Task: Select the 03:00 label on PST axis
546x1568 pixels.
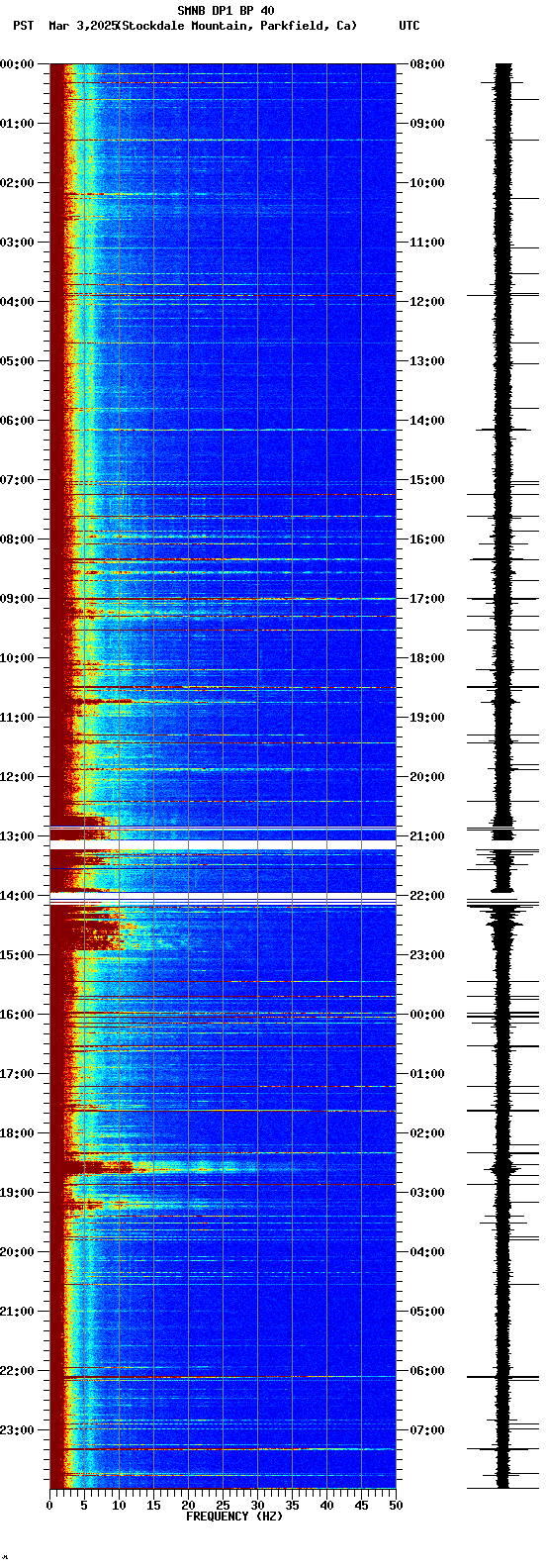Action: (17, 243)
